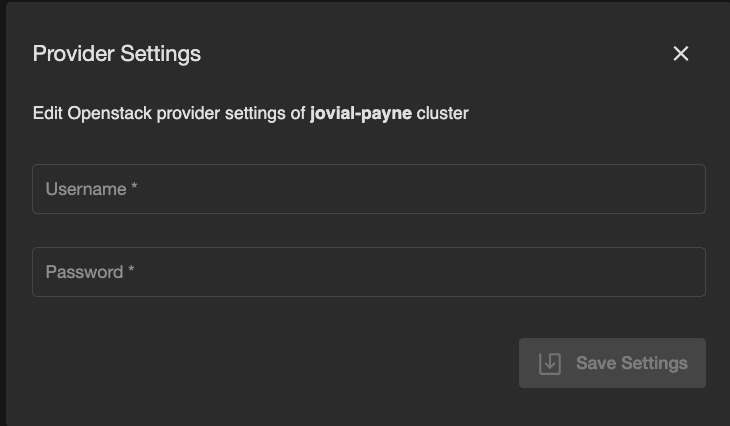This screenshot has width=730, height=426.
Task: Close the Provider Settings dialog
Action: (x=681, y=54)
